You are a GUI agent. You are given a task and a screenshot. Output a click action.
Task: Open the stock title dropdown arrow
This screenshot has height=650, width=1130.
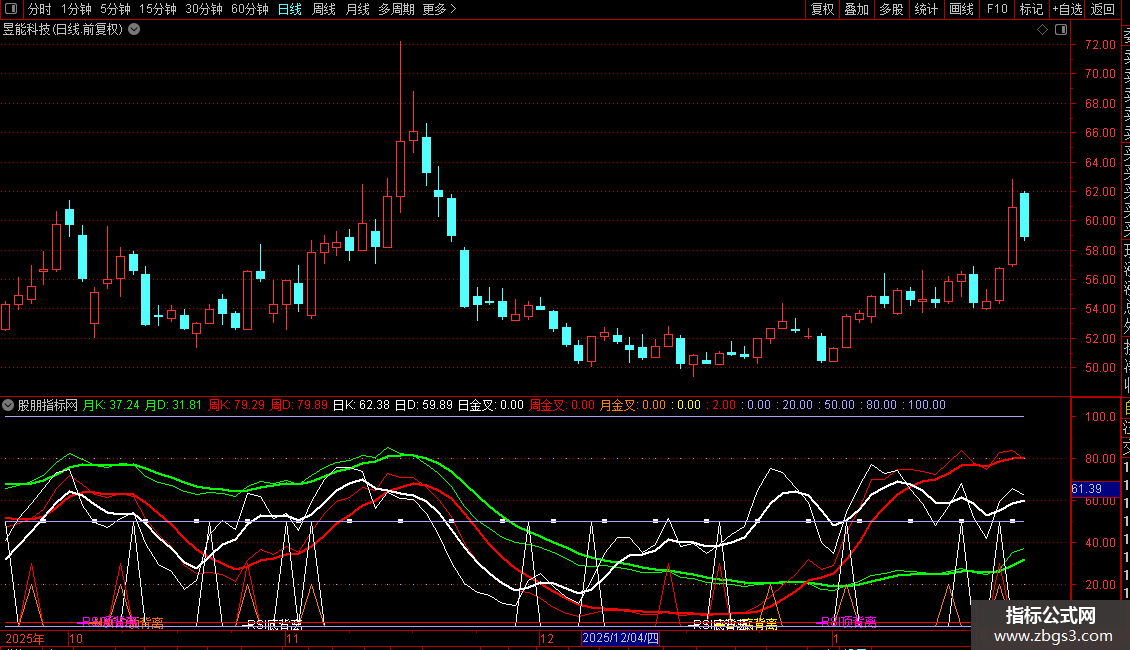(x=134, y=30)
